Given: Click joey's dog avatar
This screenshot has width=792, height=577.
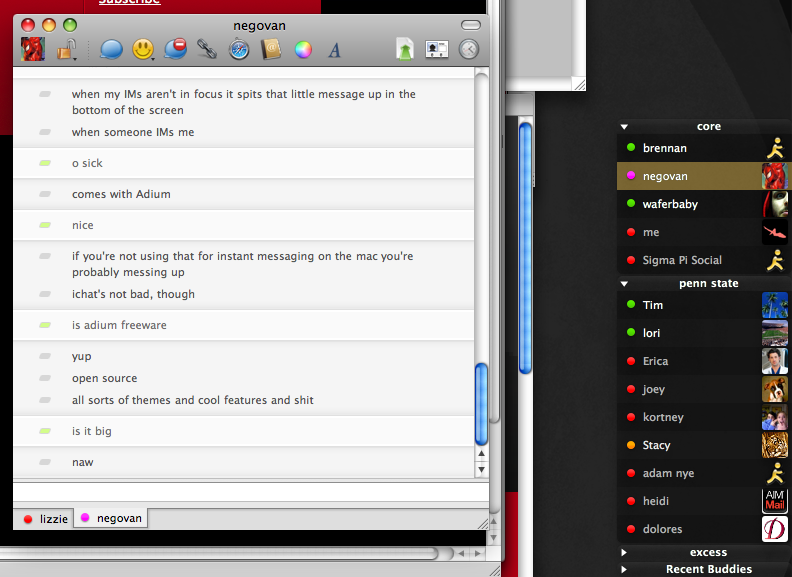Looking at the screenshot, I should click(775, 389).
